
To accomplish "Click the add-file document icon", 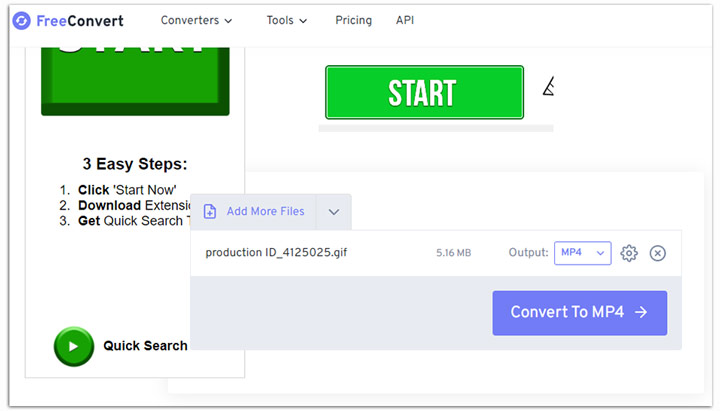I will [210, 212].
